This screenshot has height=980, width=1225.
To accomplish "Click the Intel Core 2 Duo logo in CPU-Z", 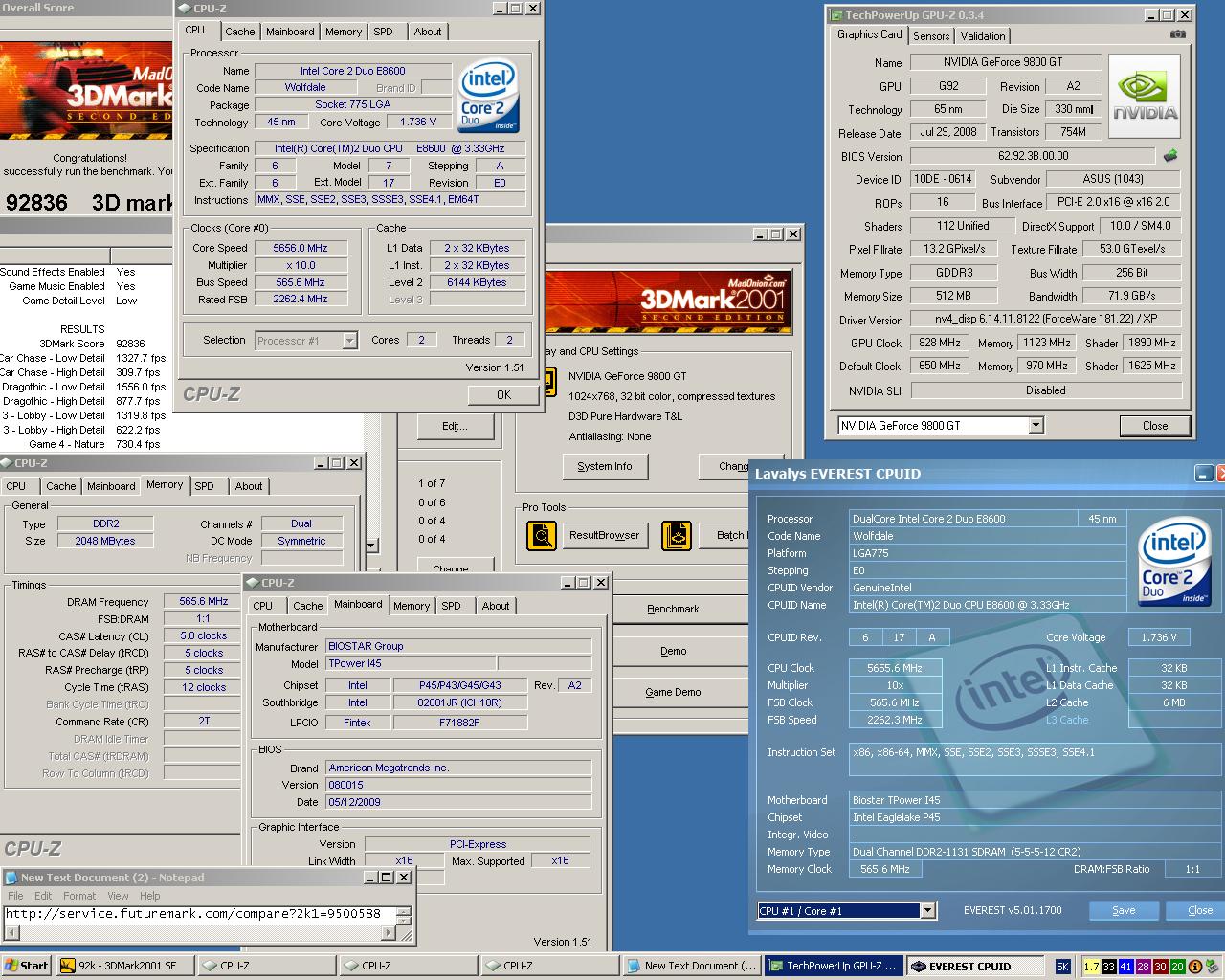I will click(488, 97).
